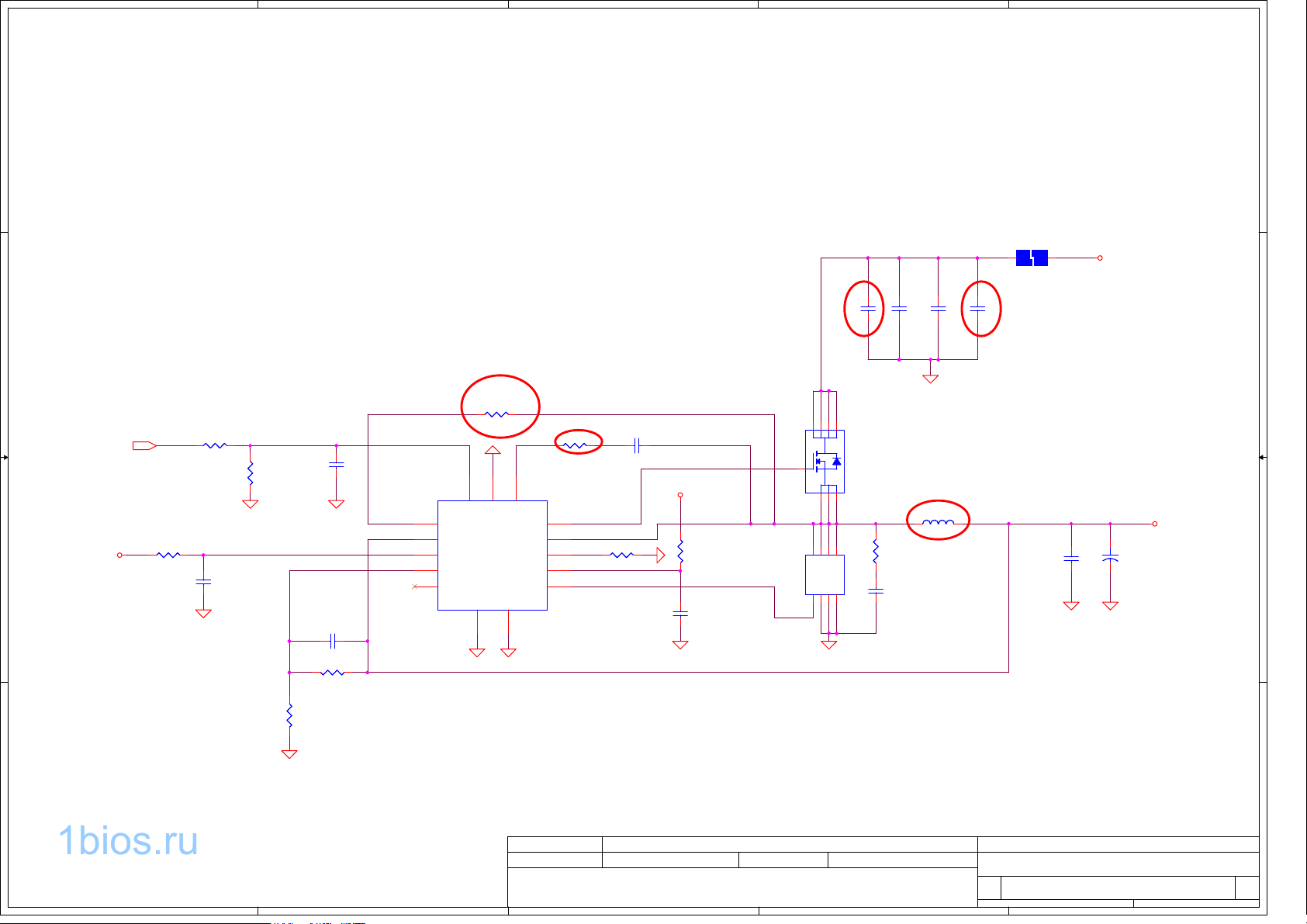This screenshot has height=924, width=1307.
Task: Click the polarized capacitor with curved plate
Action: click(x=1110, y=559)
